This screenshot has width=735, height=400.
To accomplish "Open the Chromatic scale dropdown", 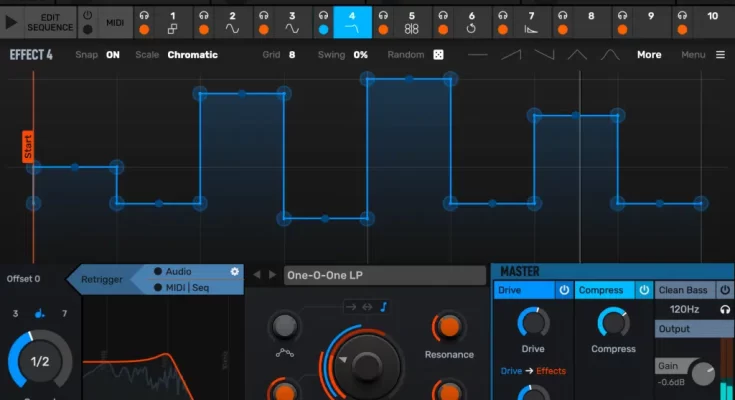I will pyautogui.click(x=192, y=55).
